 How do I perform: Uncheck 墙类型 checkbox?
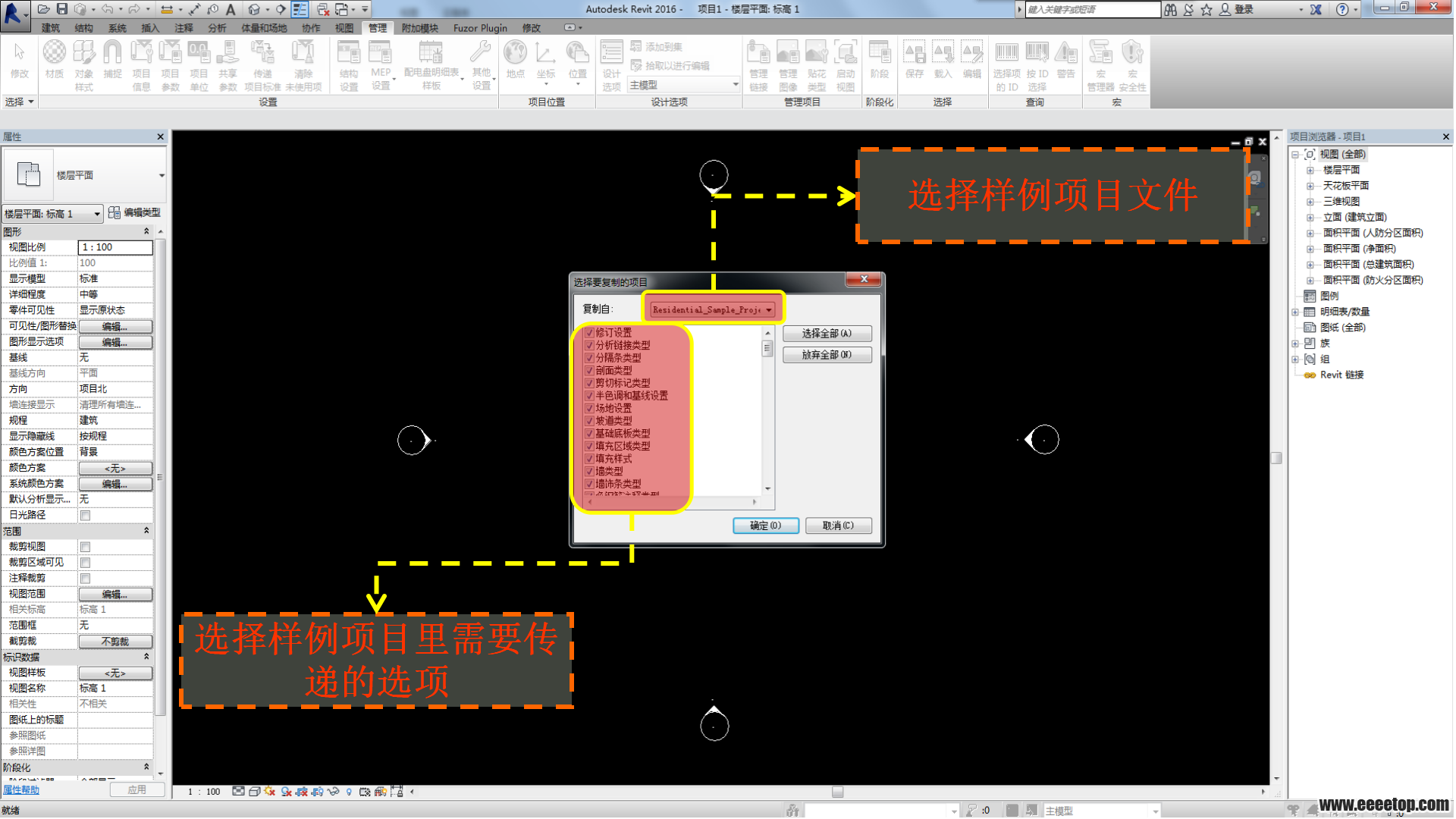589,471
